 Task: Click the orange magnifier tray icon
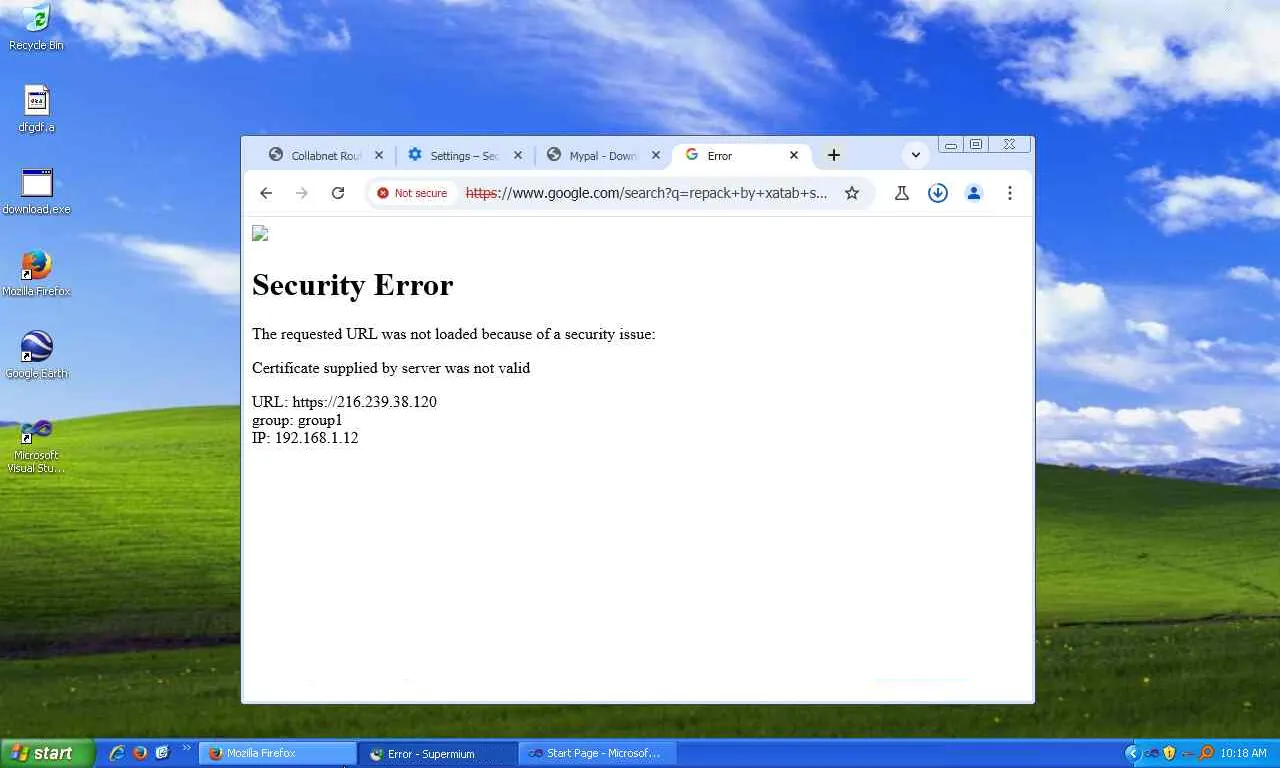[1206, 753]
